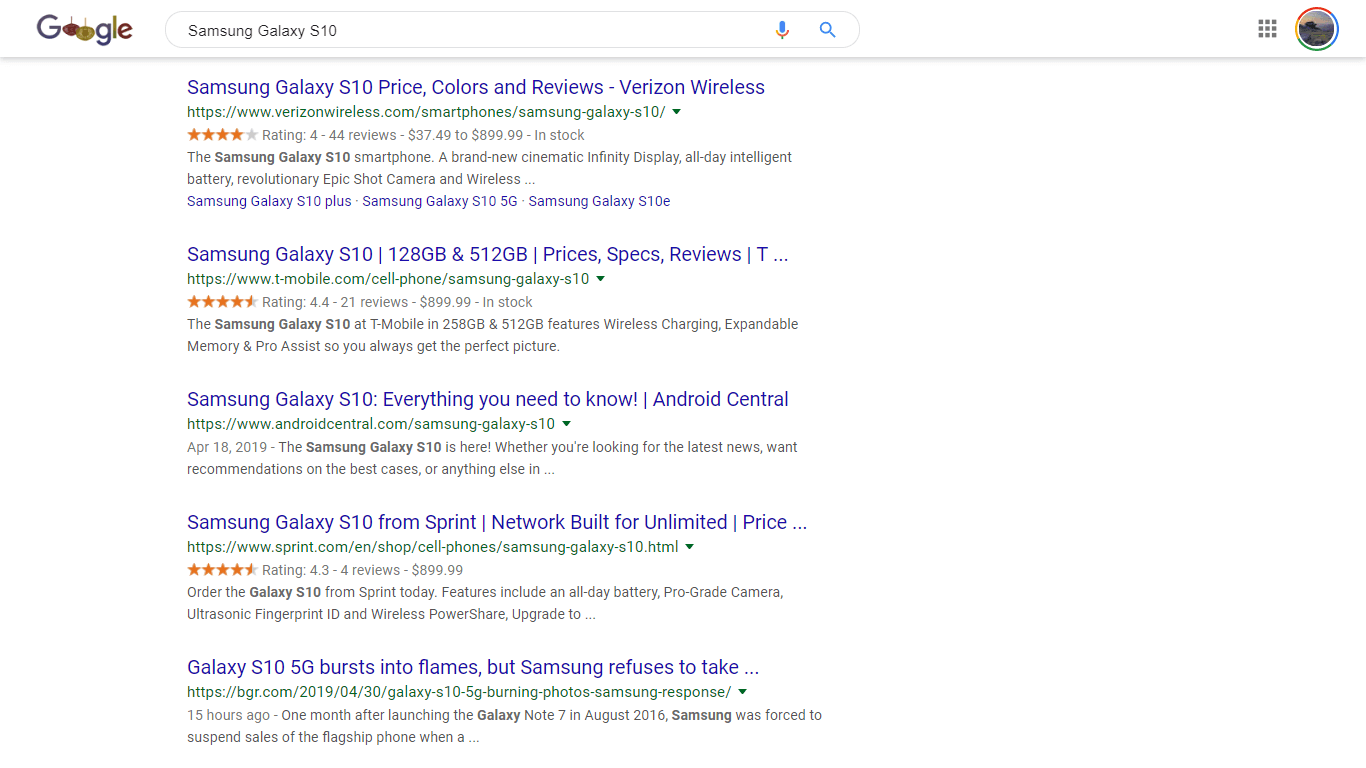Expand options arrow beside androidcentral.com URL

pyautogui.click(x=566, y=424)
